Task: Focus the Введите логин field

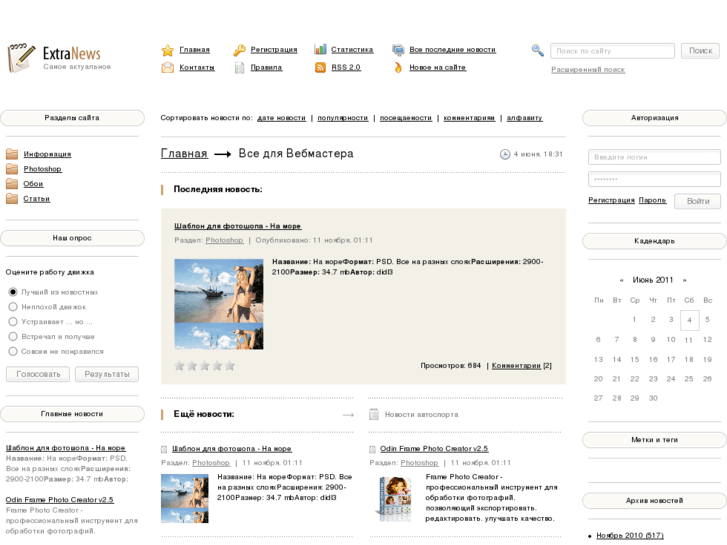Action: (654, 157)
